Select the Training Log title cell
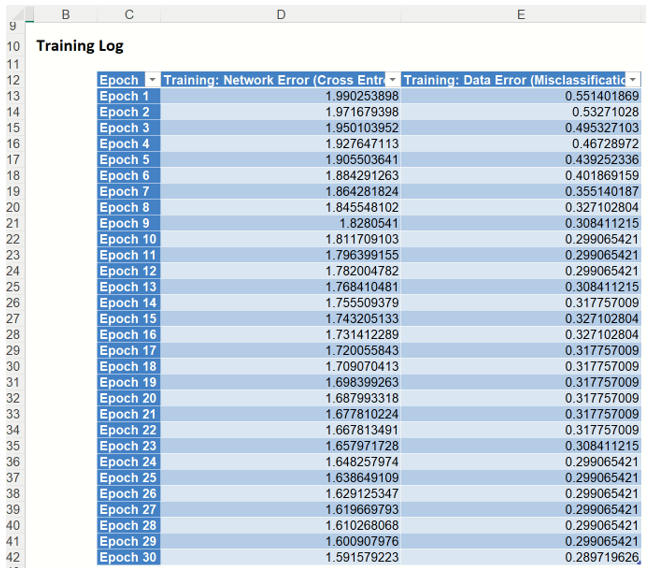This screenshot has height=568, width=649. (80, 46)
